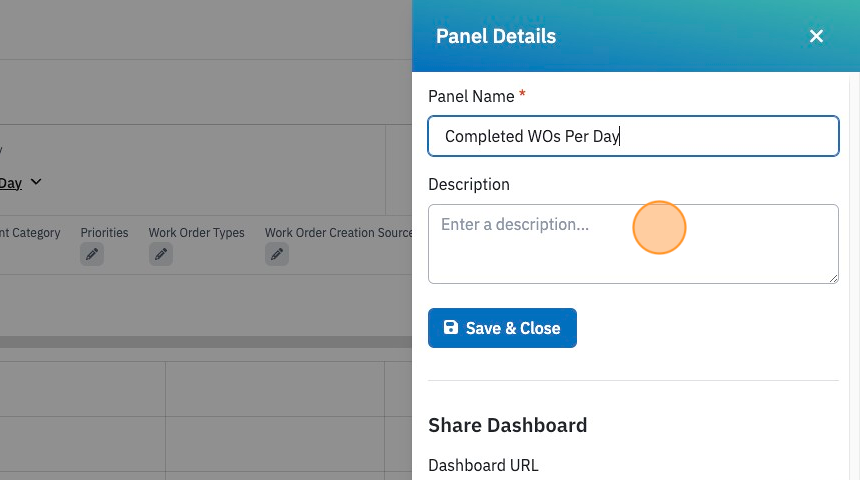Click the Dashboard URL label
This screenshot has width=860, height=480.
(483, 465)
